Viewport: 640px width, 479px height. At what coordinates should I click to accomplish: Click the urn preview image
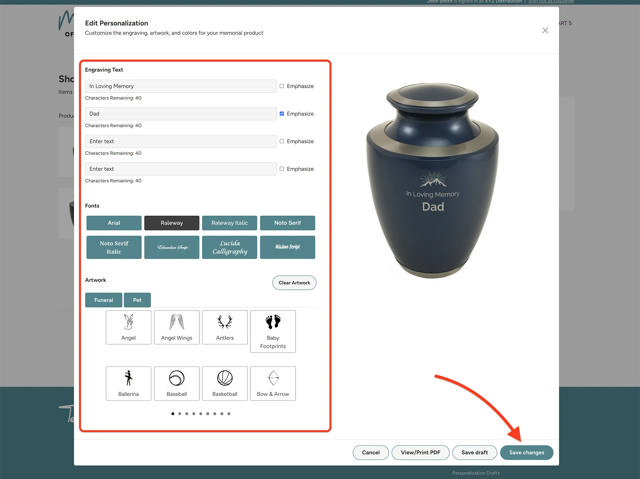[433, 180]
